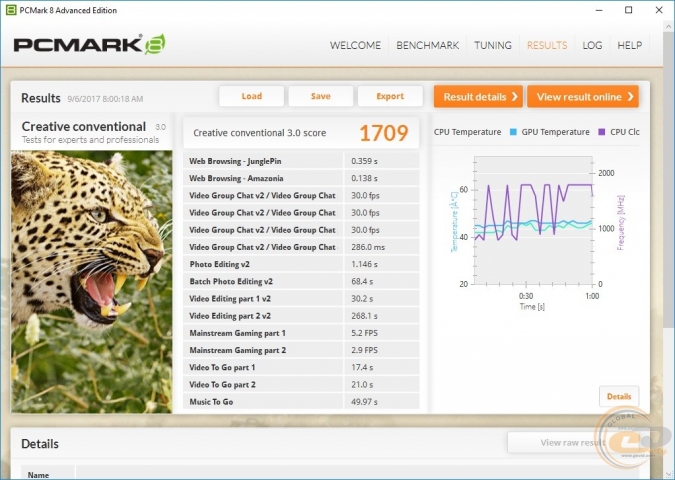Select Video To Go part 1 row
Image resolution: width=675 pixels, height=480 pixels.
point(301,368)
